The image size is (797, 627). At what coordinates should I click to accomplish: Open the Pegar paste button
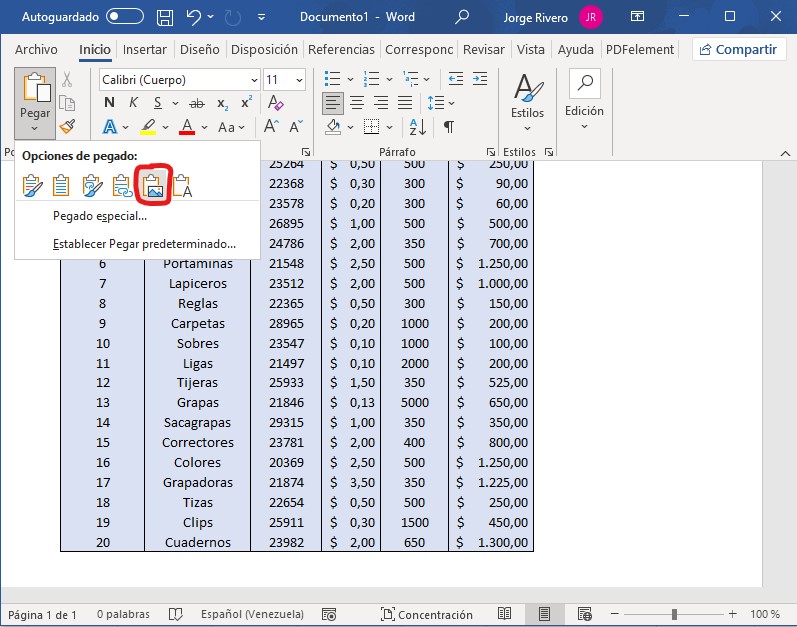[x=35, y=103]
